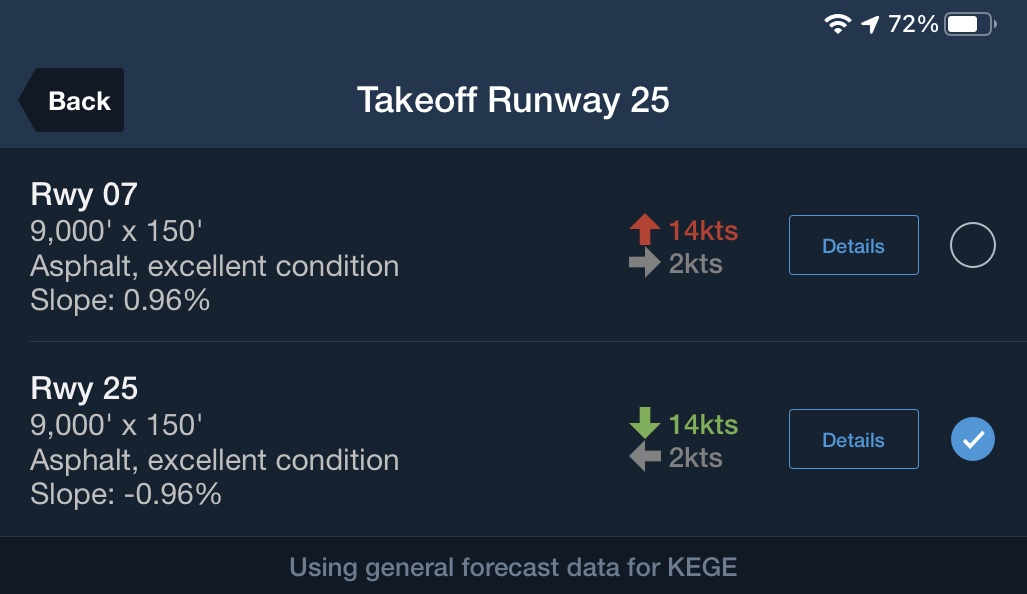Tap the location services arrow icon
The width and height of the screenshot is (1027, 594).
coord(870,24)
